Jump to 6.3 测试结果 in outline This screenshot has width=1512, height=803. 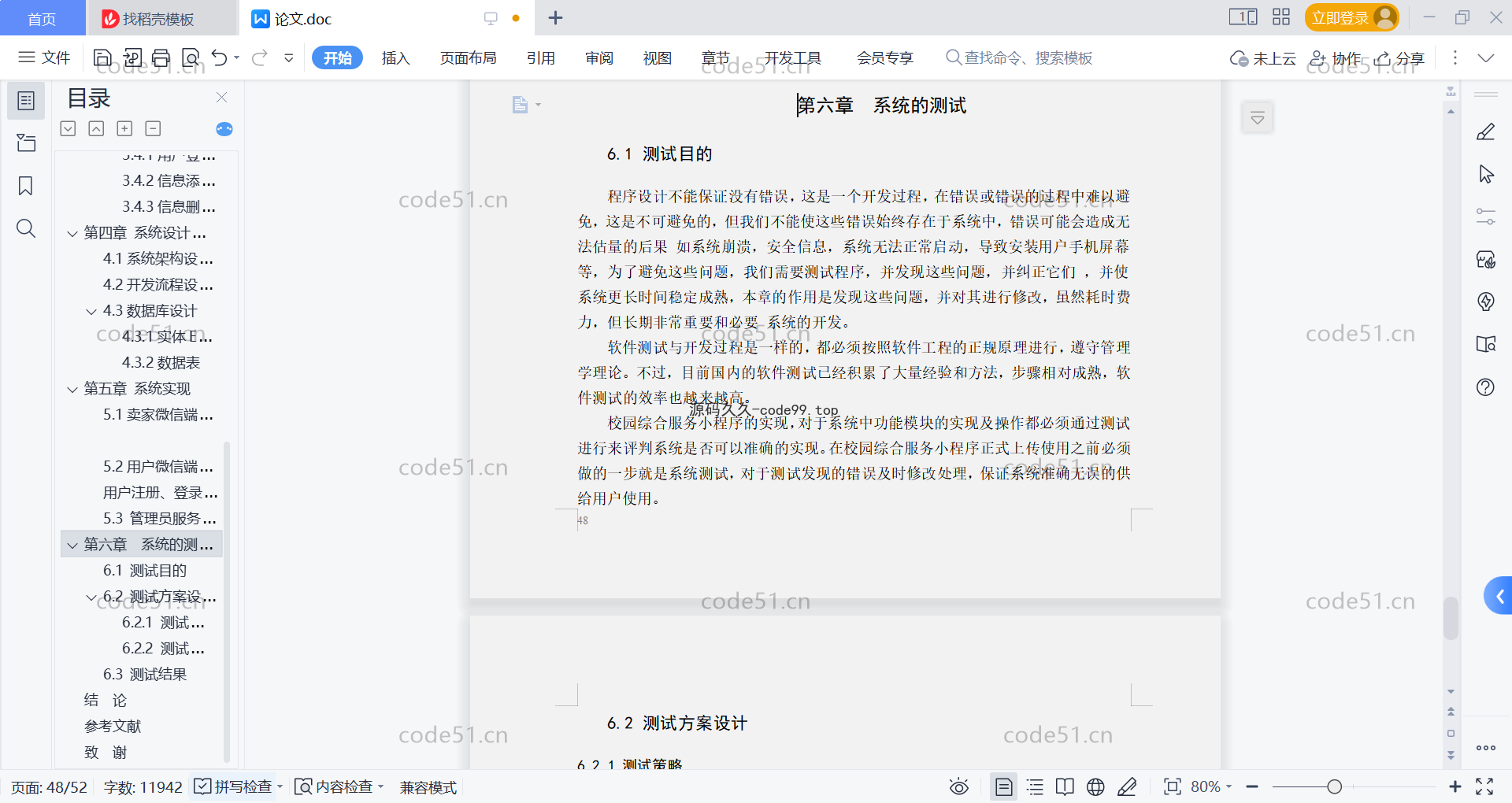tap(145, 675)
